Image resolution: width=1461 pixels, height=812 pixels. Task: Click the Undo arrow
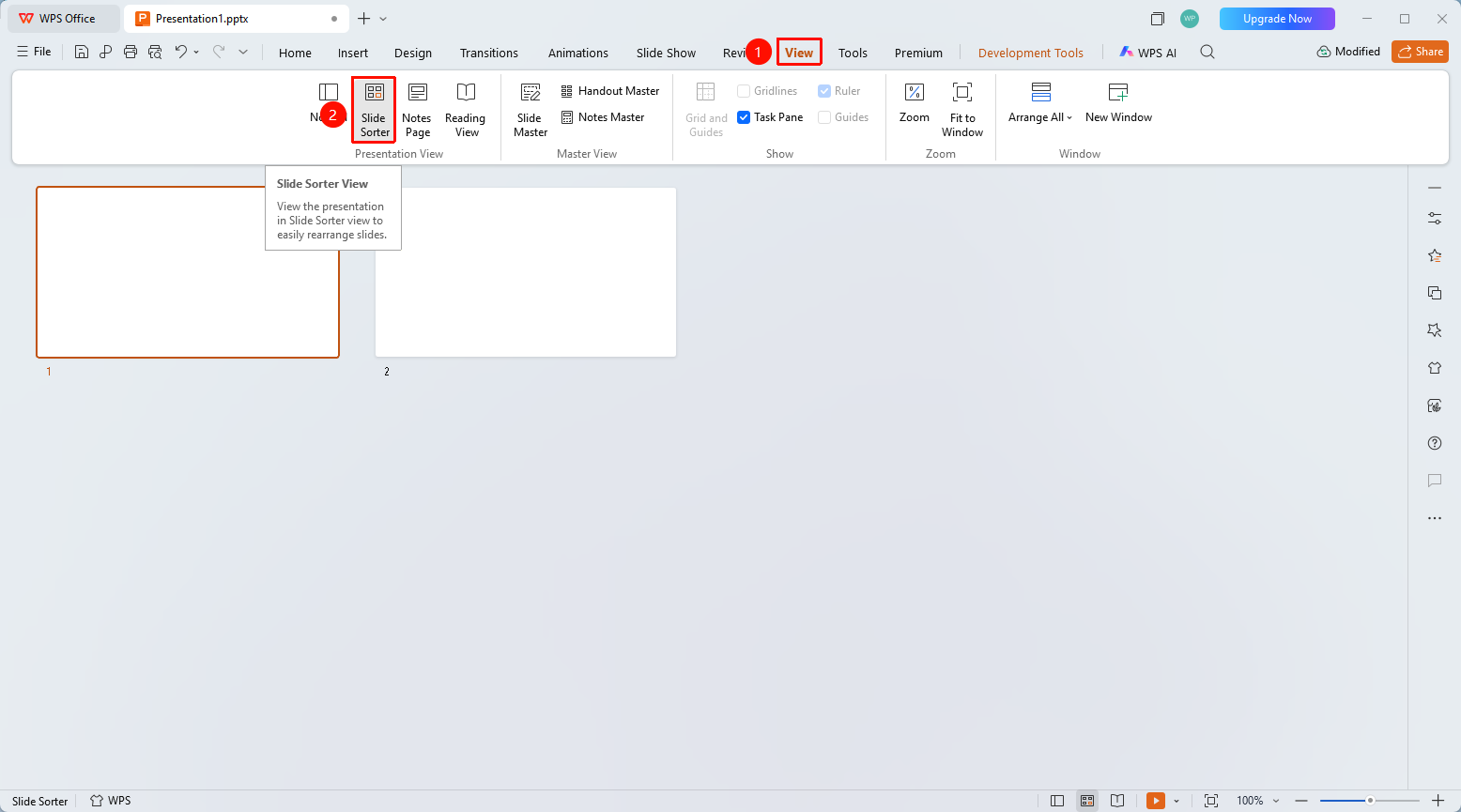[180, 53]
